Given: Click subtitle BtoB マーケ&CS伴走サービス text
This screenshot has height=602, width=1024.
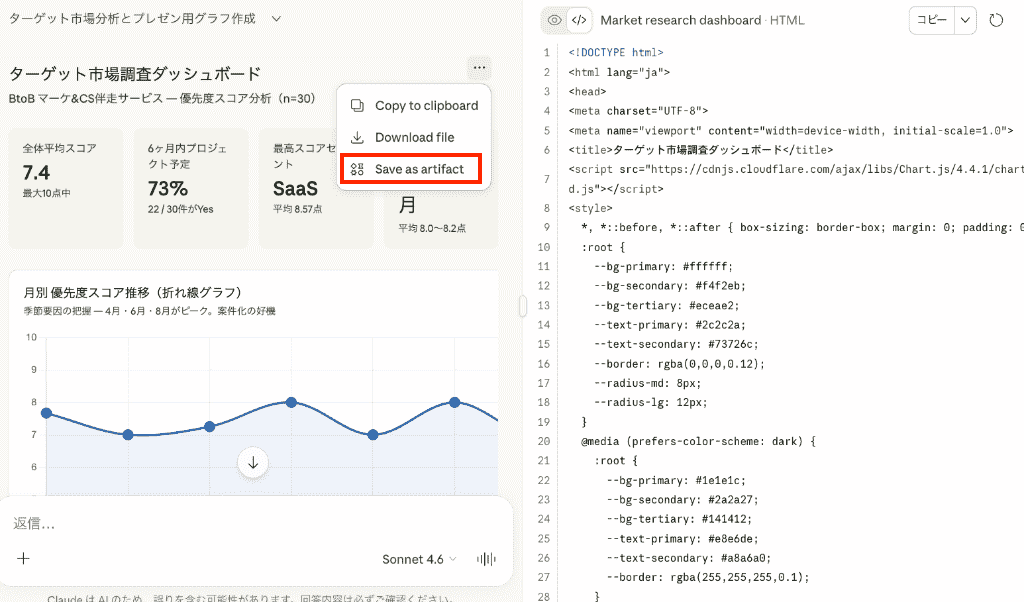Looking at the screenshot, I should pyautogui.click(x=162, y=99).
